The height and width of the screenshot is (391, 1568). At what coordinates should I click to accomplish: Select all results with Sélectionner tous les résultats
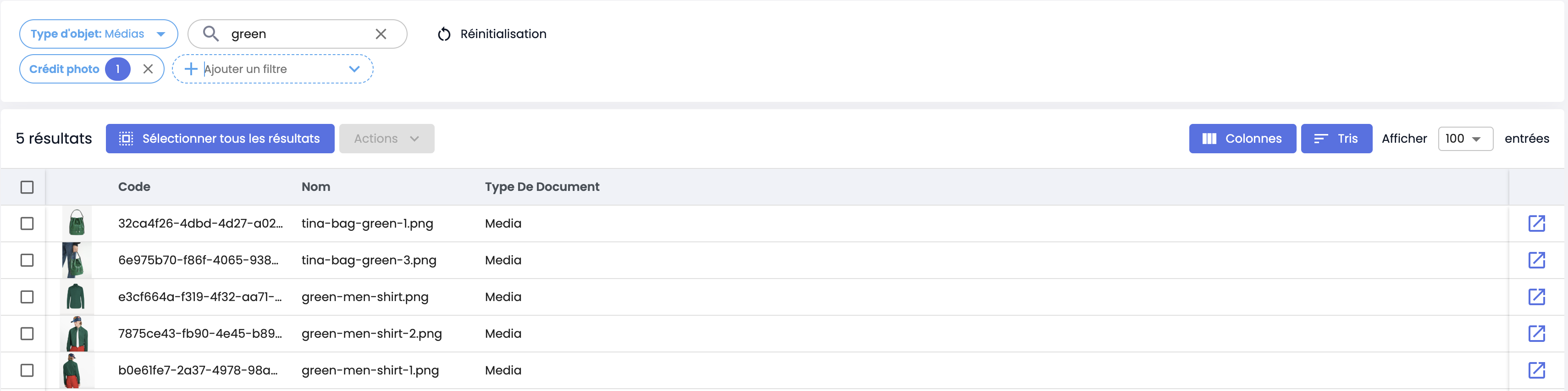[220, 139]
